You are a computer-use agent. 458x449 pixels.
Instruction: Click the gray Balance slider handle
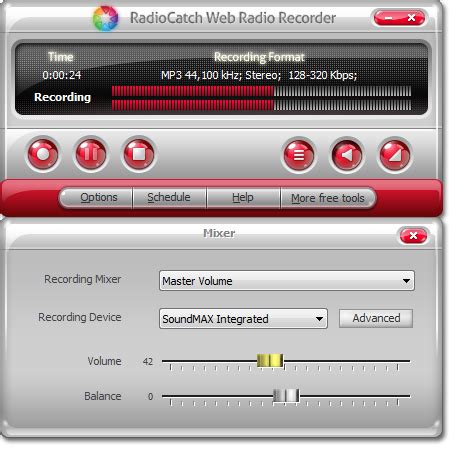(x=286, y=396)
